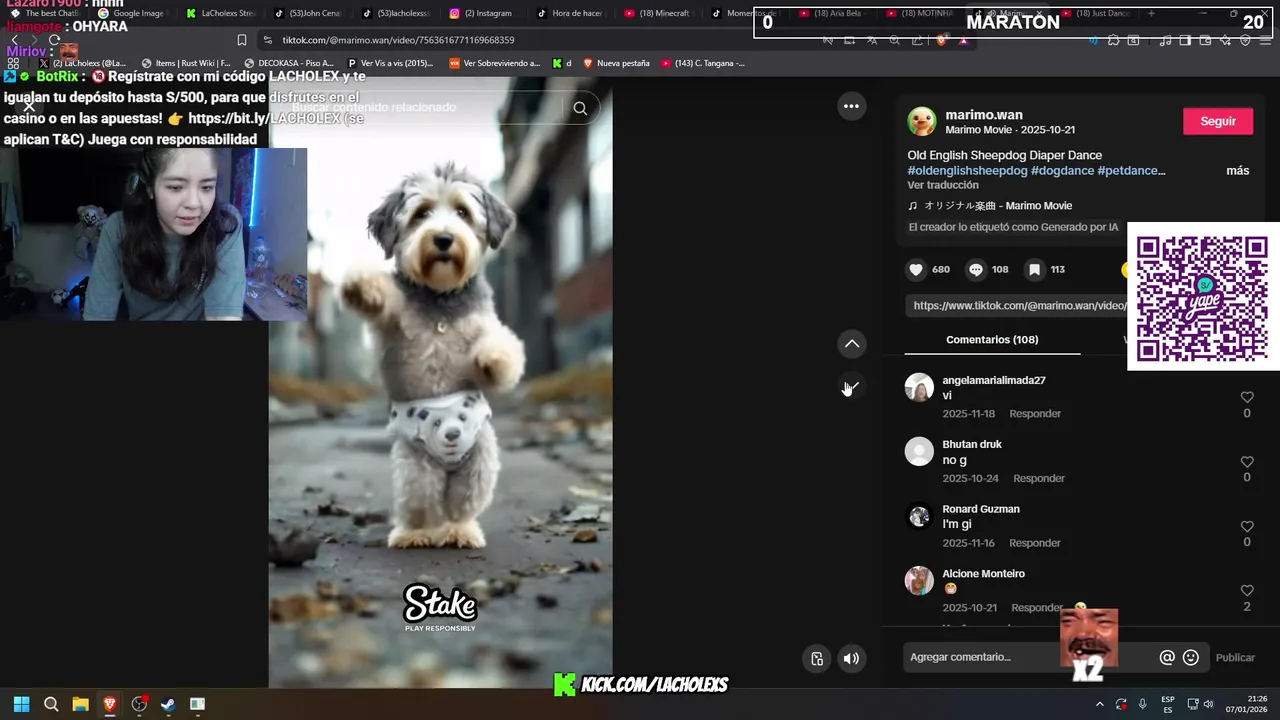The image size is (1280, 720).
Task: Like angelamarialimada27's comment
Action: pos(1247,397)
